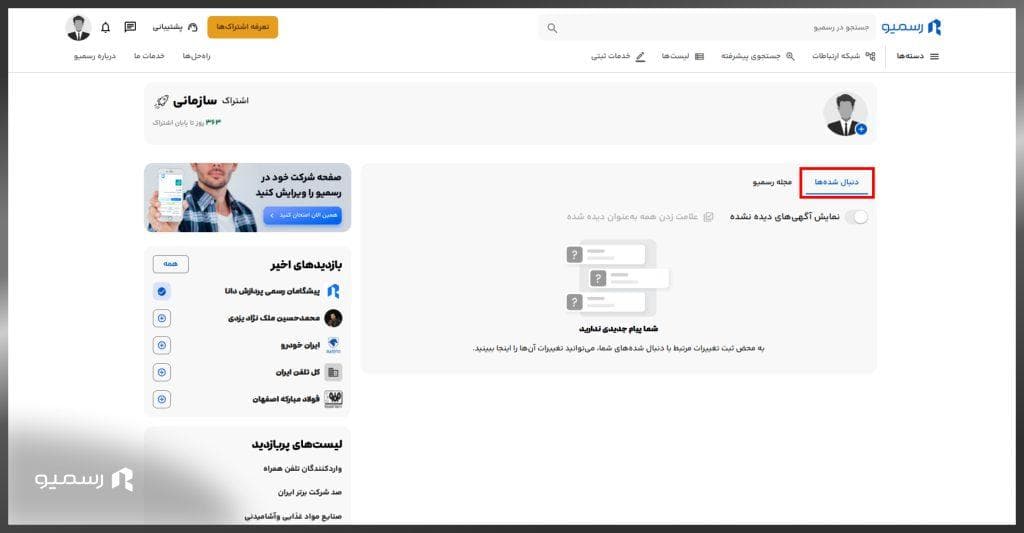Focus the جستجو در رسمیو search field
1024x533 pixels.
tap(707, 28)
